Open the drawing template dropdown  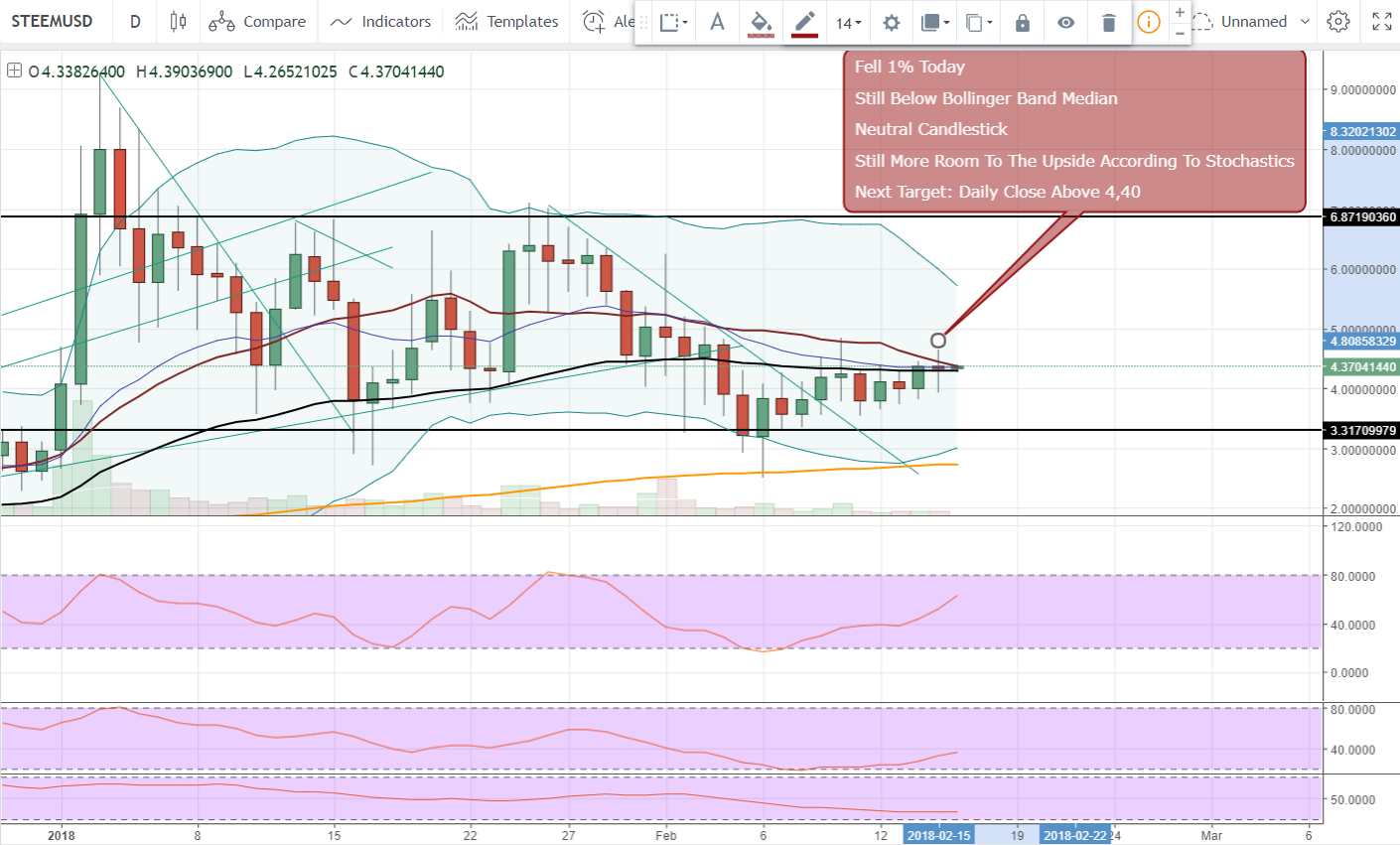click(x=674, y=22)
